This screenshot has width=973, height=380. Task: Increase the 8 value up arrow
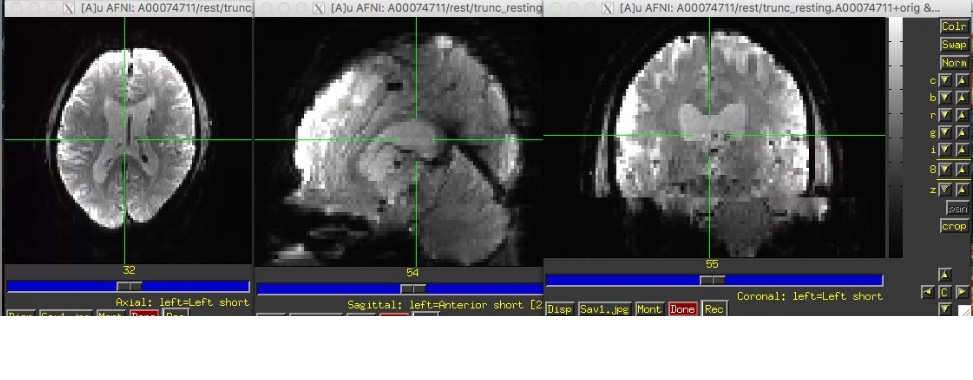point(961,169)
